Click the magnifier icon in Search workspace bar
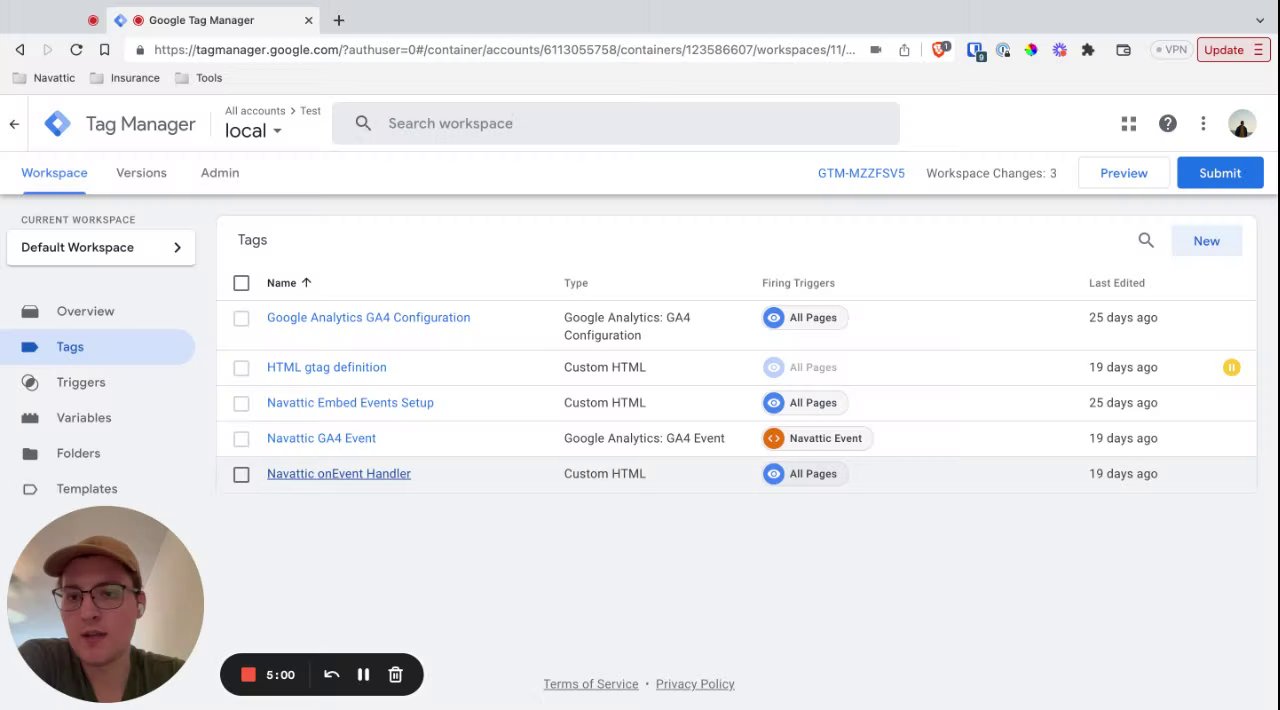 (363, 123)
